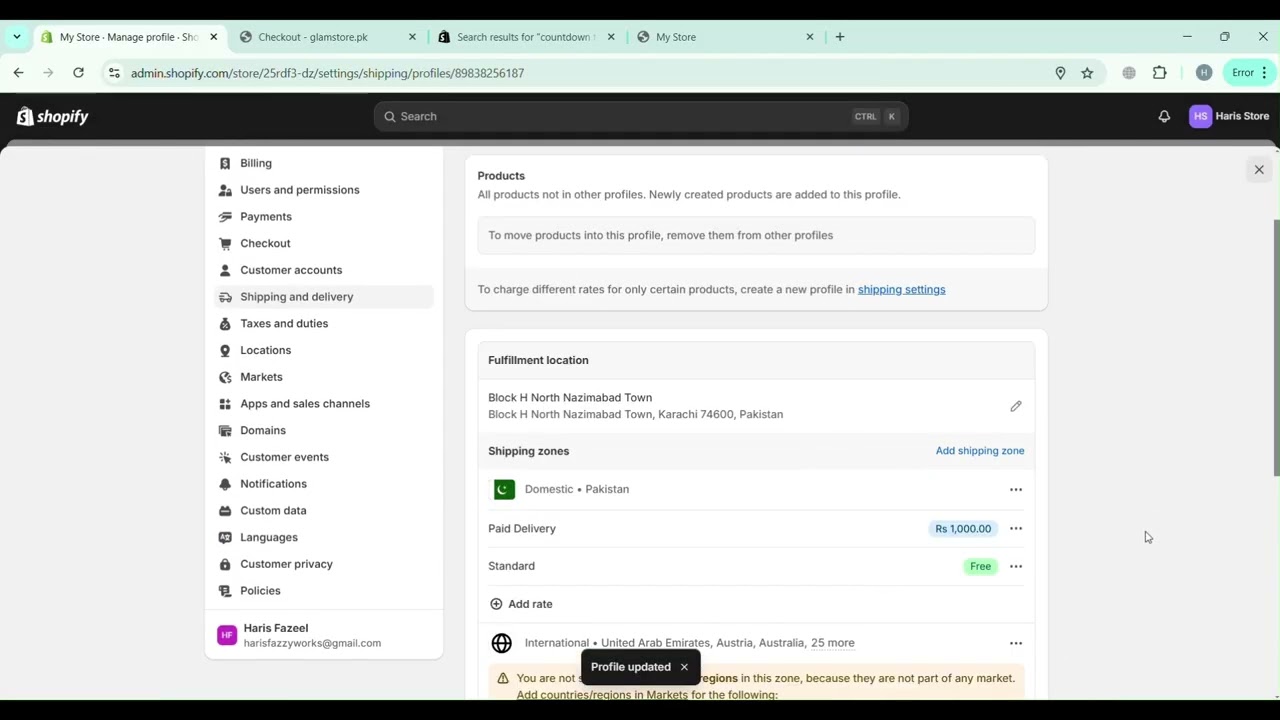Open Apps and sales channels settings
The height and width of the screenshot is (720, 1280).
coord(323,404)
